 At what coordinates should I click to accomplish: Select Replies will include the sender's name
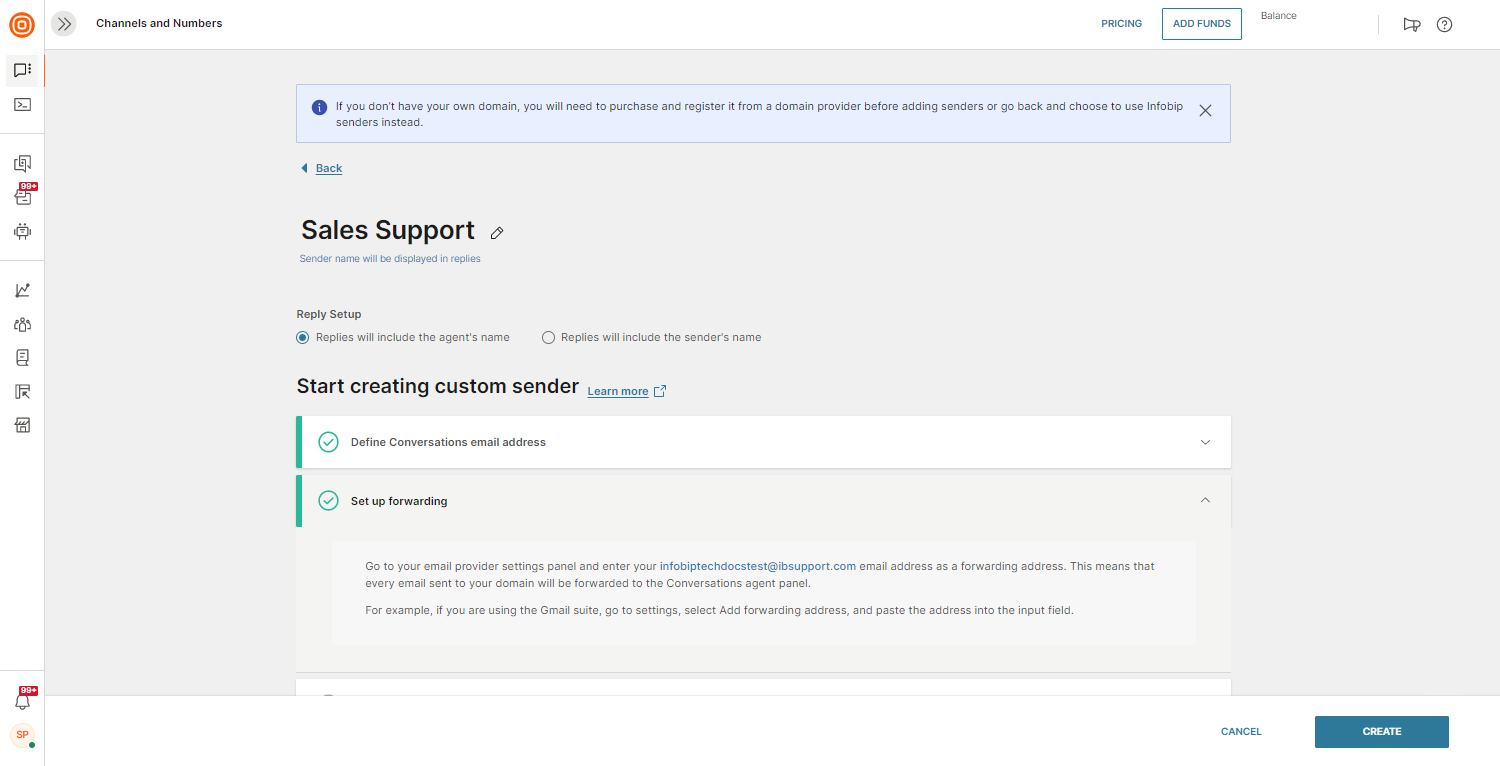pos(548,338)
